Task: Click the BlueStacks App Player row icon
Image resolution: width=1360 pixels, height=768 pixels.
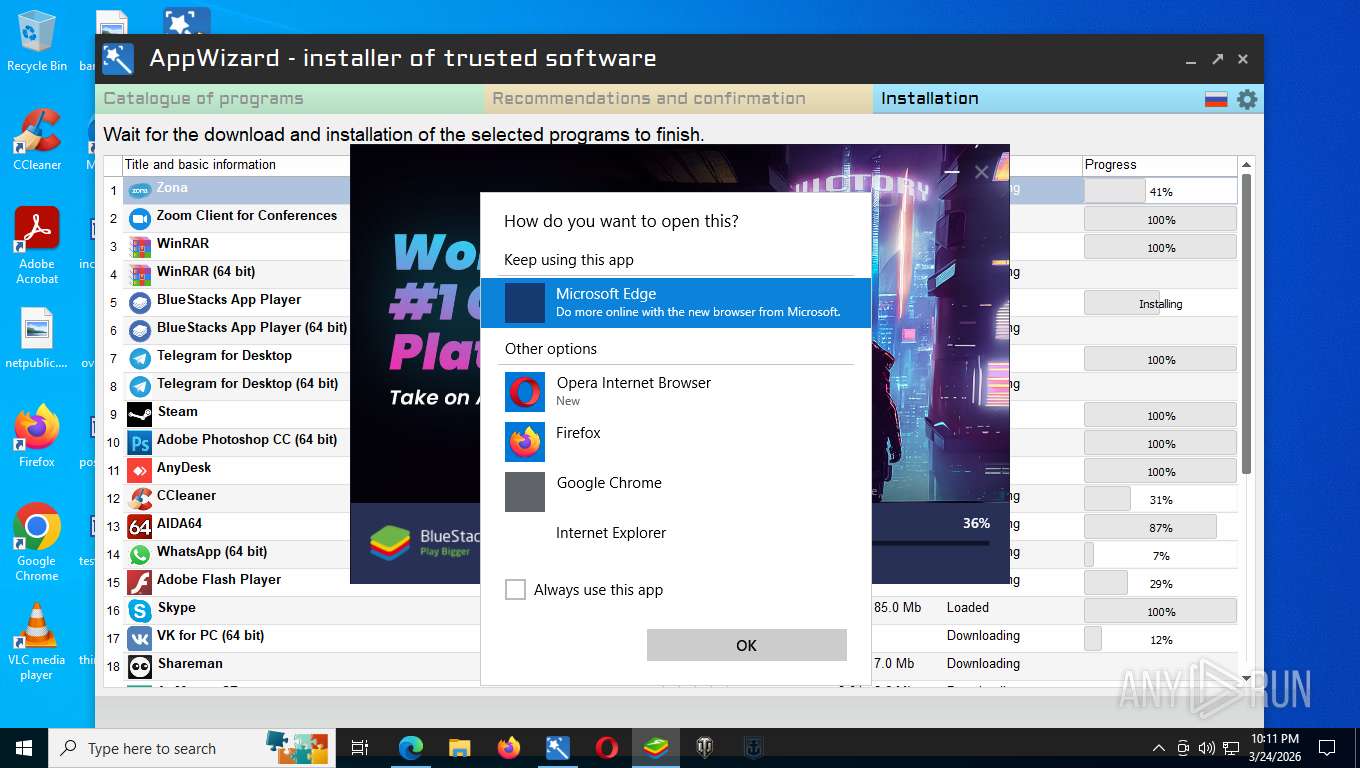Action: [x=140, y=302]
